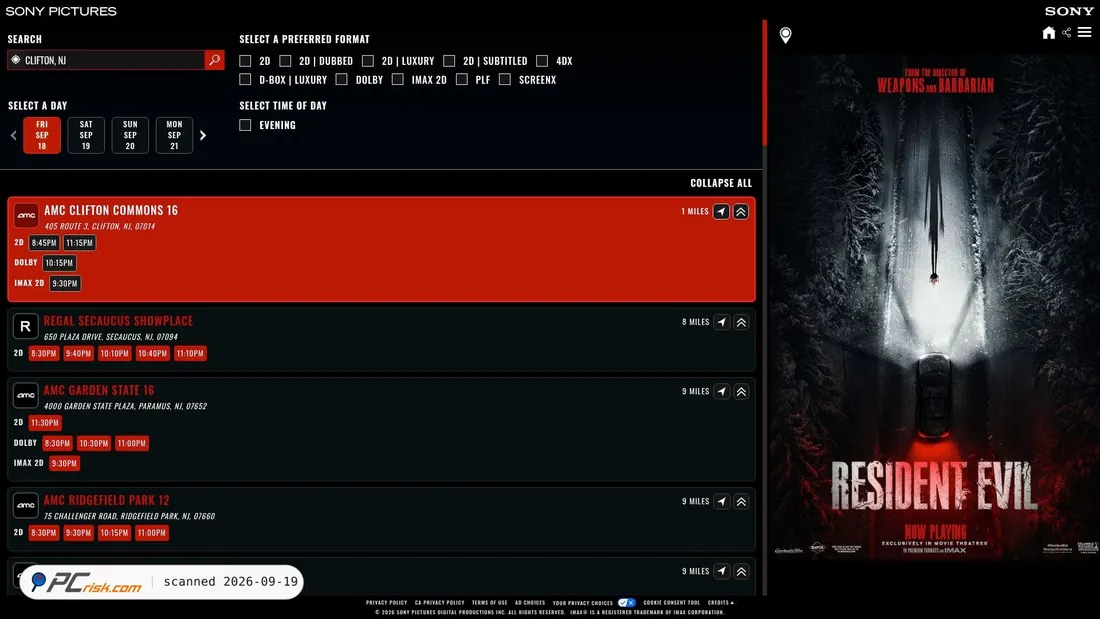The height and width of the screenshot is (619, 1100).
Task: Show next days with right arrow
Action: pos(203,135)
